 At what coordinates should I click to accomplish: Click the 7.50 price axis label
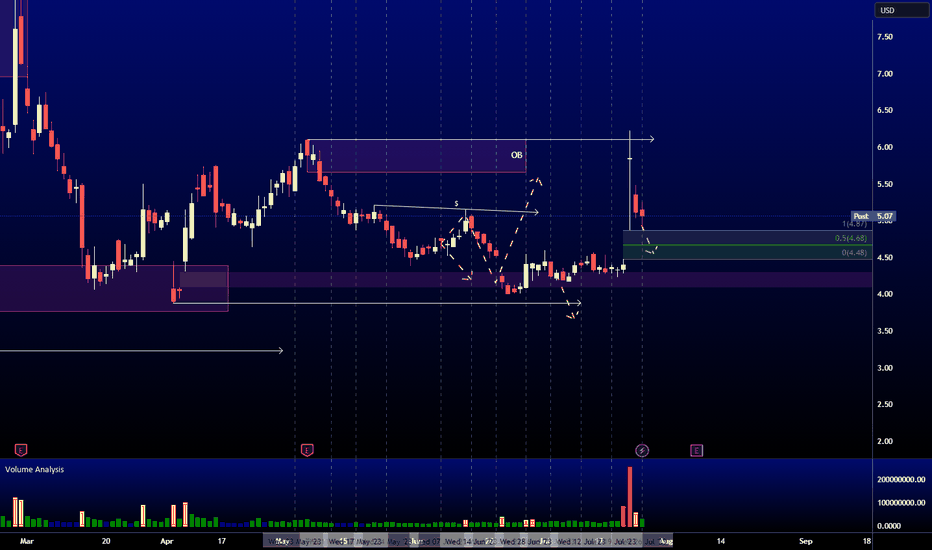885,37
